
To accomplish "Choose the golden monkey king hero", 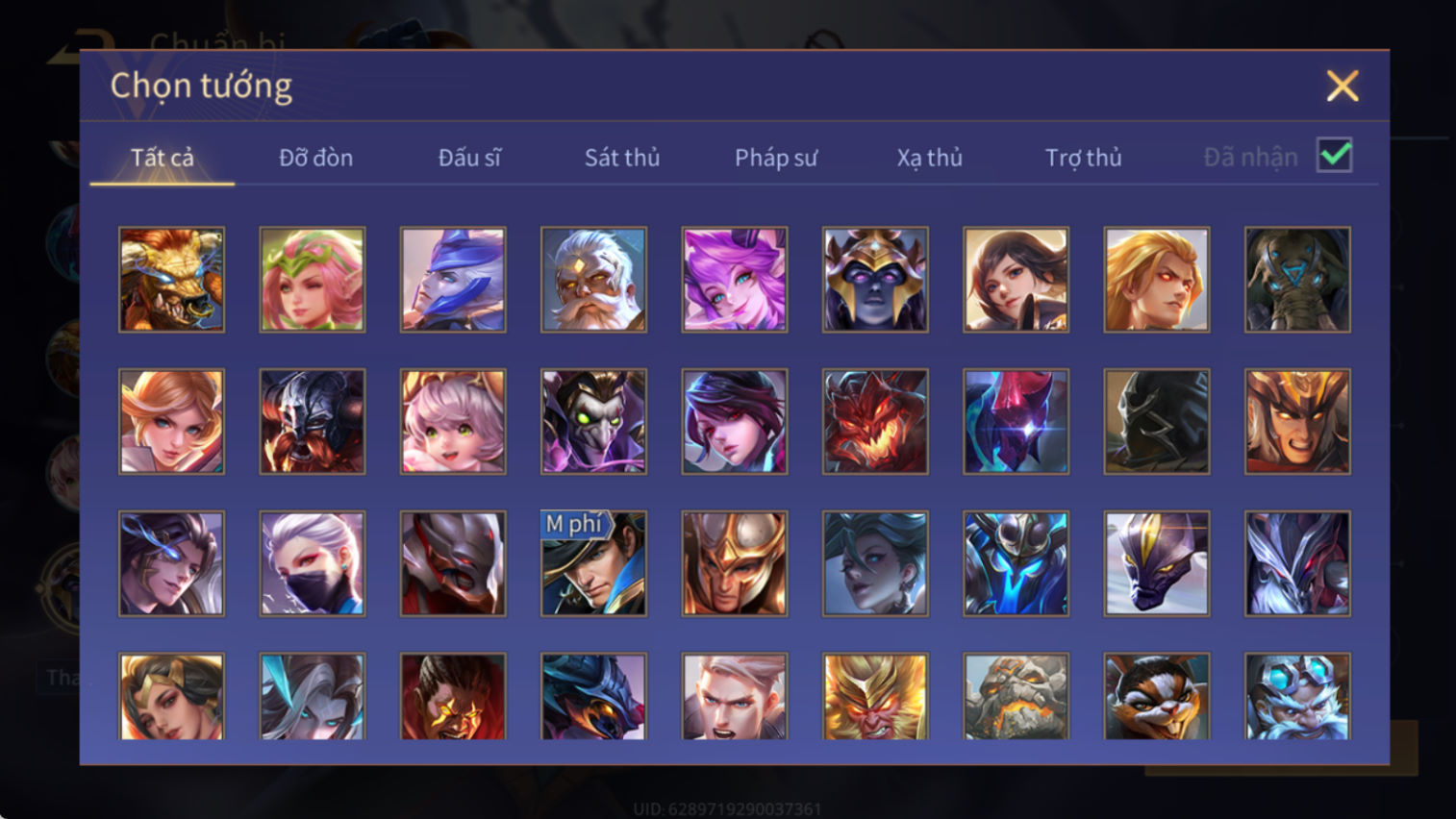I will click(x=875, y=696).
